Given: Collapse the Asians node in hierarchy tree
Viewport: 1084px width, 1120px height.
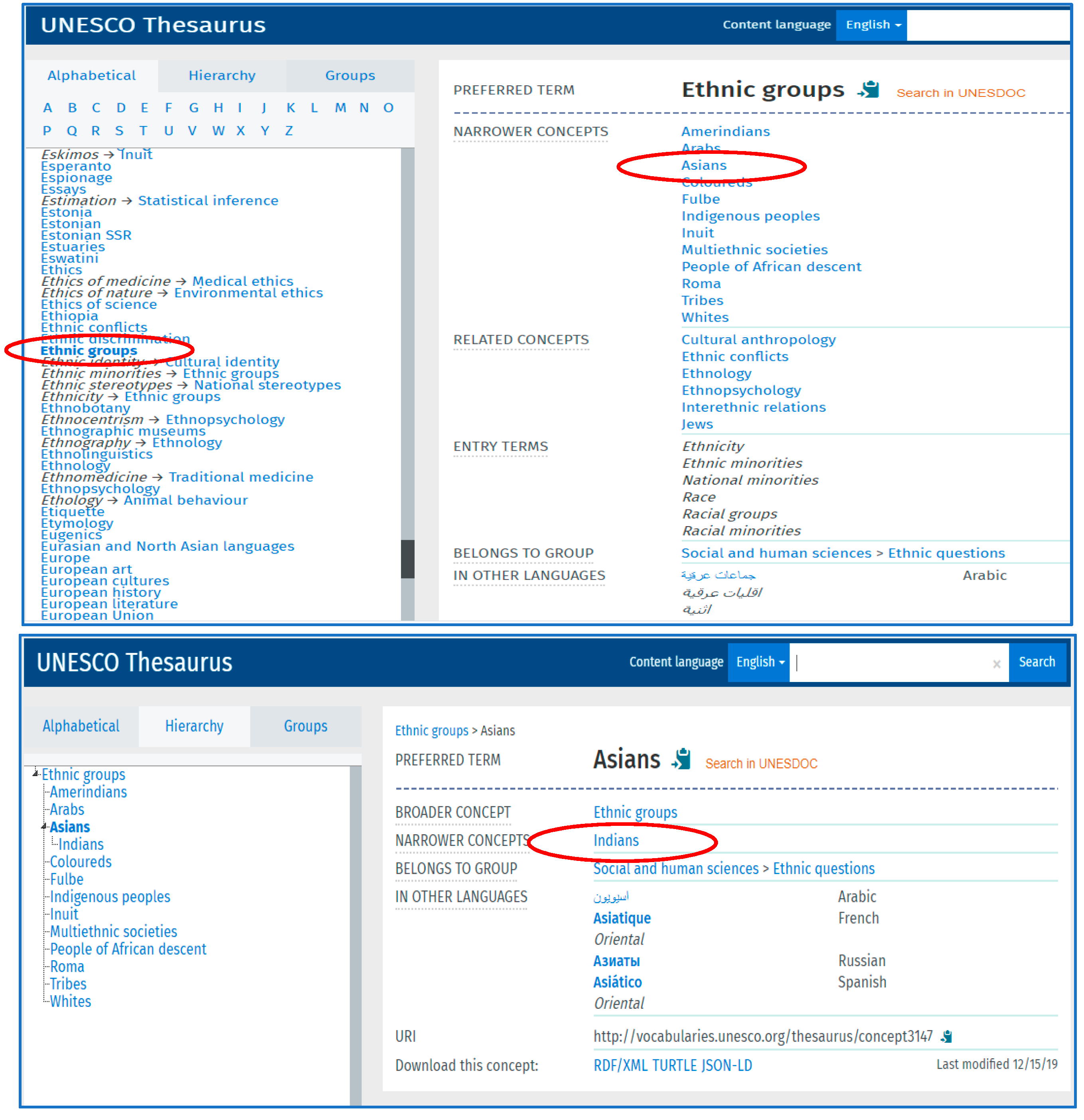Looking at the screenshot, I should [x=44, y=826].
